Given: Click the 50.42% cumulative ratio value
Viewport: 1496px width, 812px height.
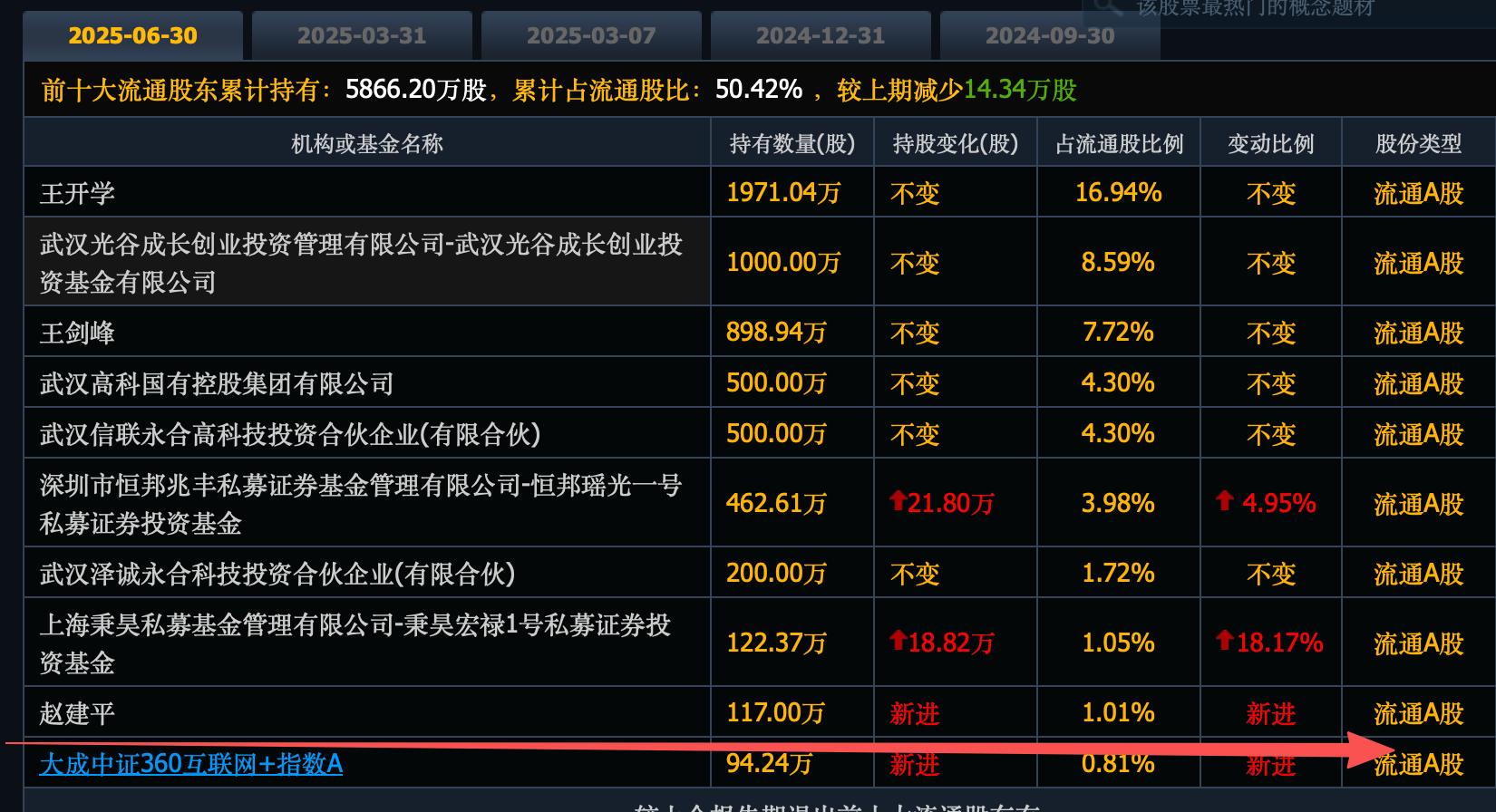Looking at the screenshot, I should 759,90.
